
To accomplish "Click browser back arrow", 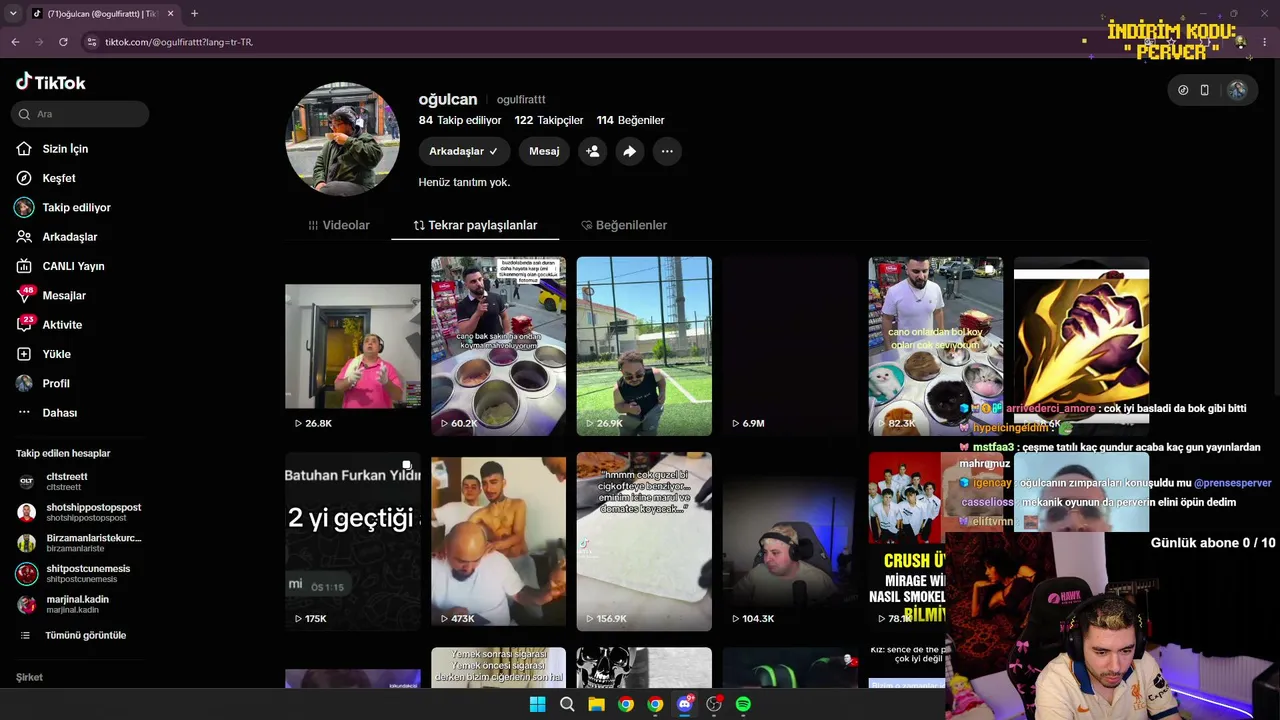I will pos(15,42).
